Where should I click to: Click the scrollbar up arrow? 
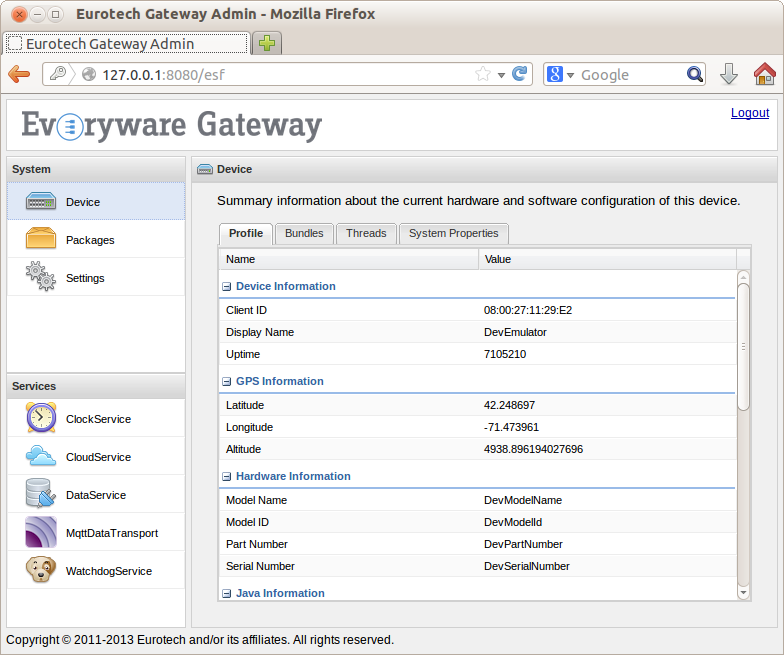tap(744, 276)
